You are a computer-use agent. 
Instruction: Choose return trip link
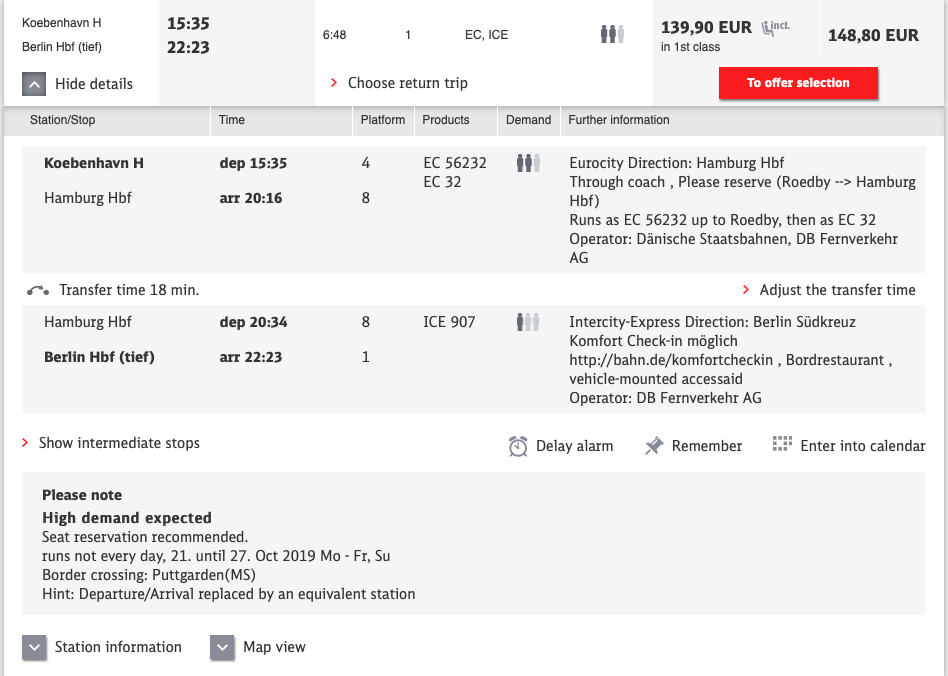point(407,83)
